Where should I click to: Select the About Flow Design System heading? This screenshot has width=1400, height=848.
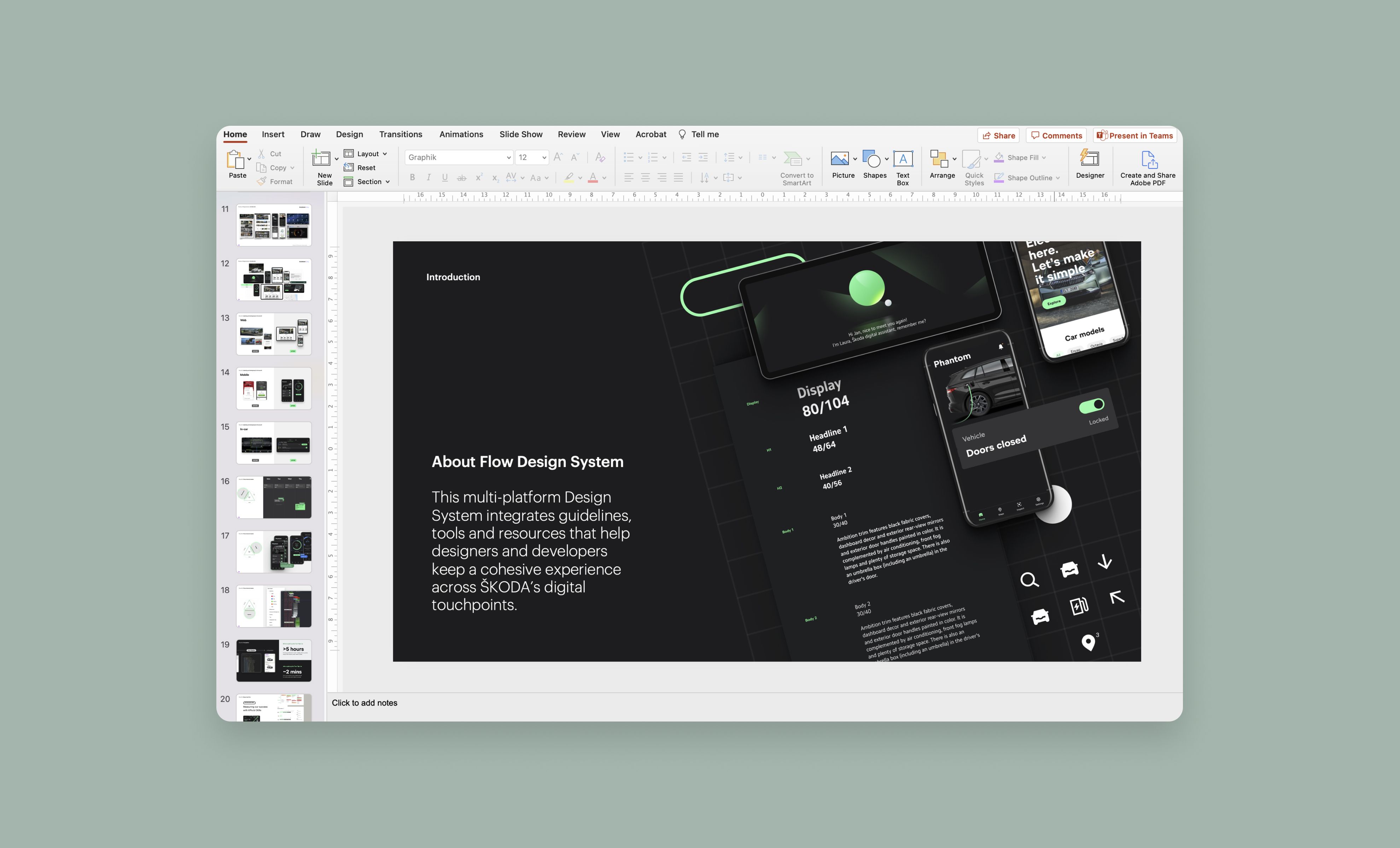point(527,461)
